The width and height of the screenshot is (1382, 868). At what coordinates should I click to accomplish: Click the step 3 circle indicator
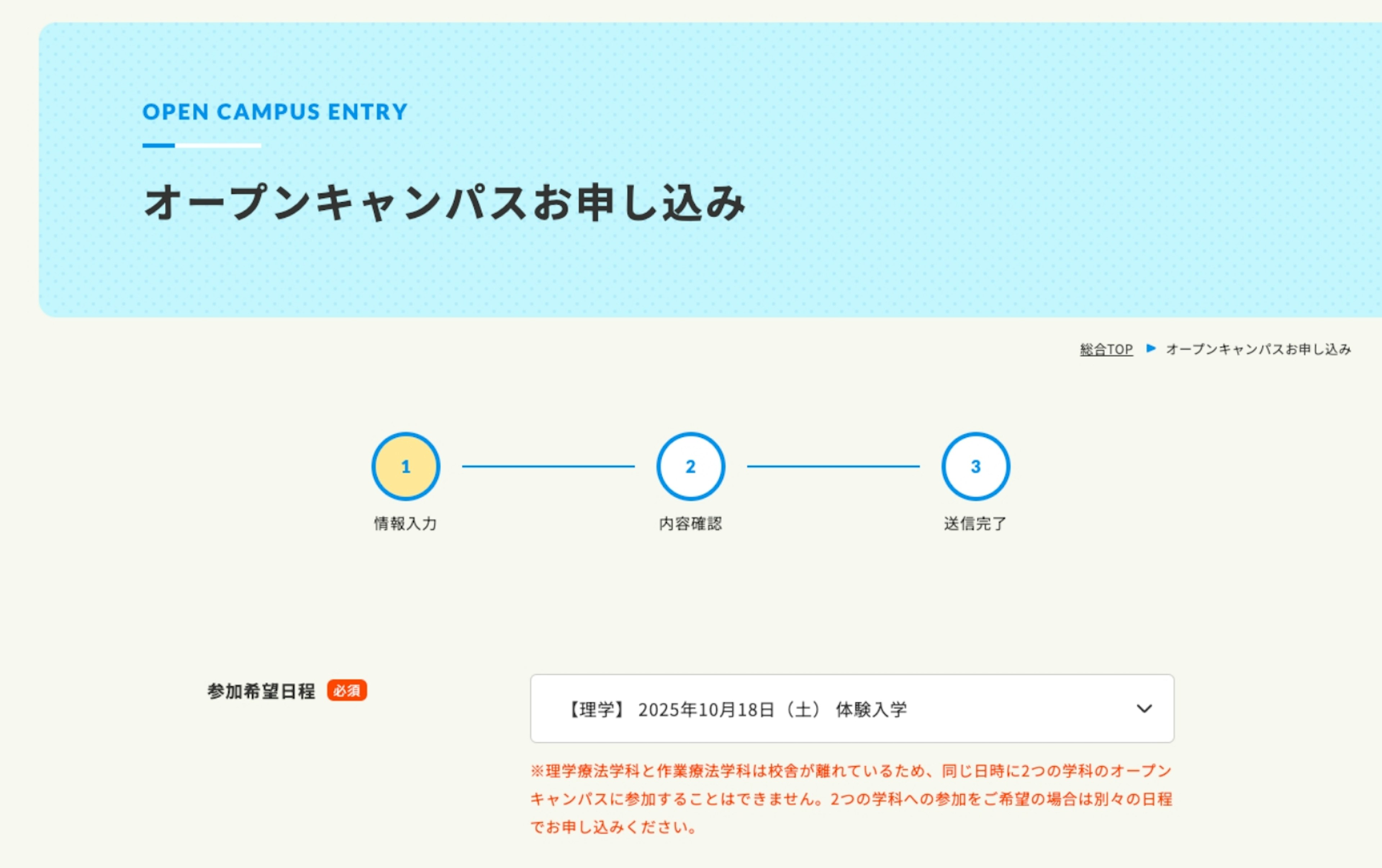tap(975, 466)
